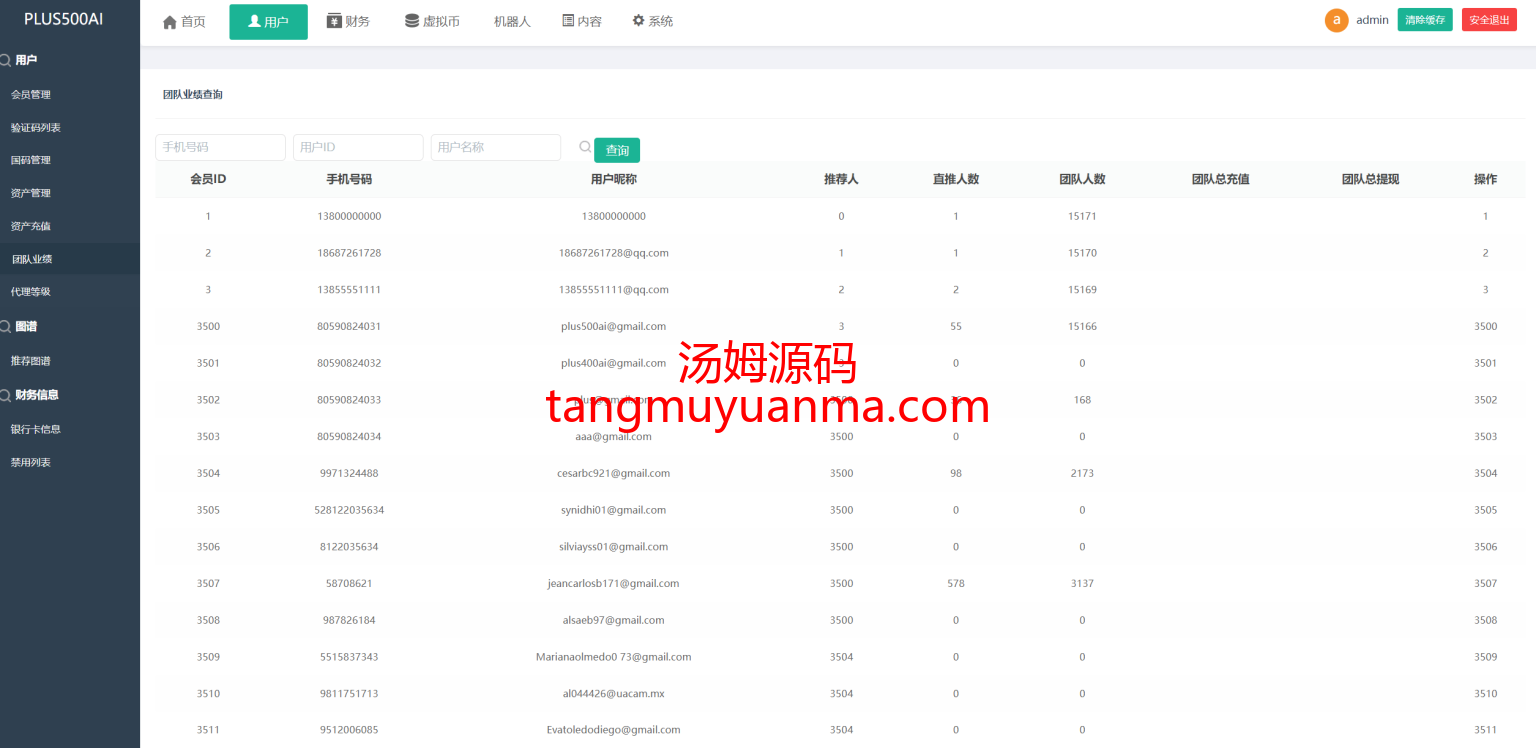Image resolution: width=1536 pixels, height=748 pixels.
Task: Click the coins icon for 虚拟币
Action: [x=412, y=21]
